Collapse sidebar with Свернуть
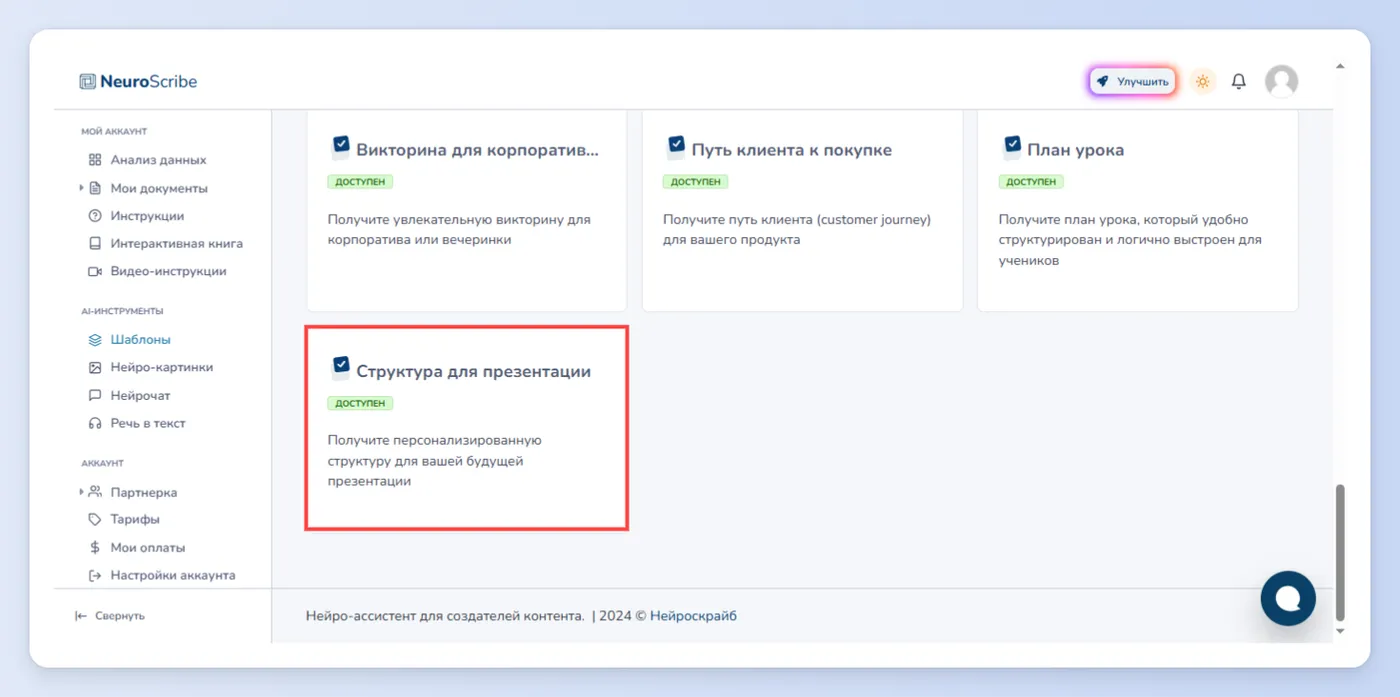The height and width of the screenshot is (697, 1400). (110, 616)
